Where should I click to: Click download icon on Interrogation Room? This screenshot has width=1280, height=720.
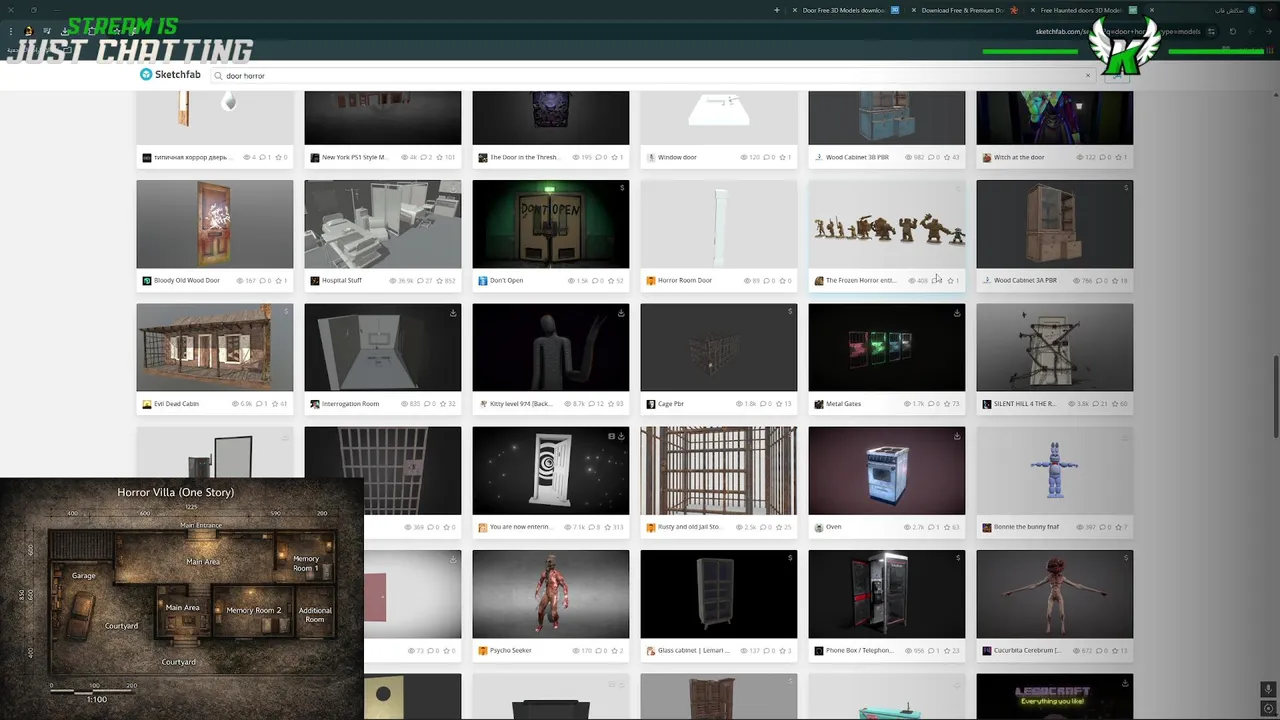coord(453,313)
